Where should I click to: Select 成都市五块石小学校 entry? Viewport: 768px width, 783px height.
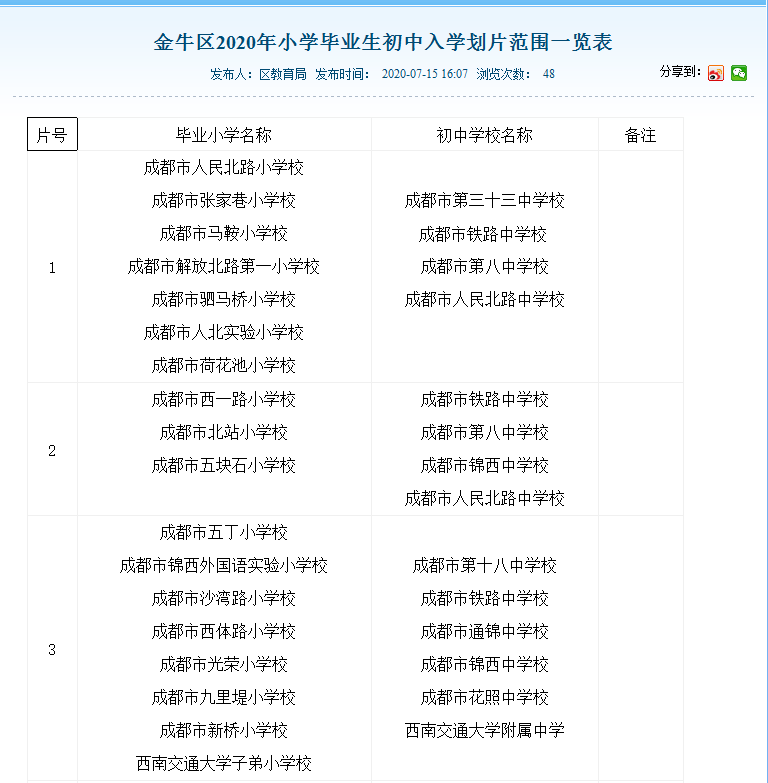click(x=224, y=465)
